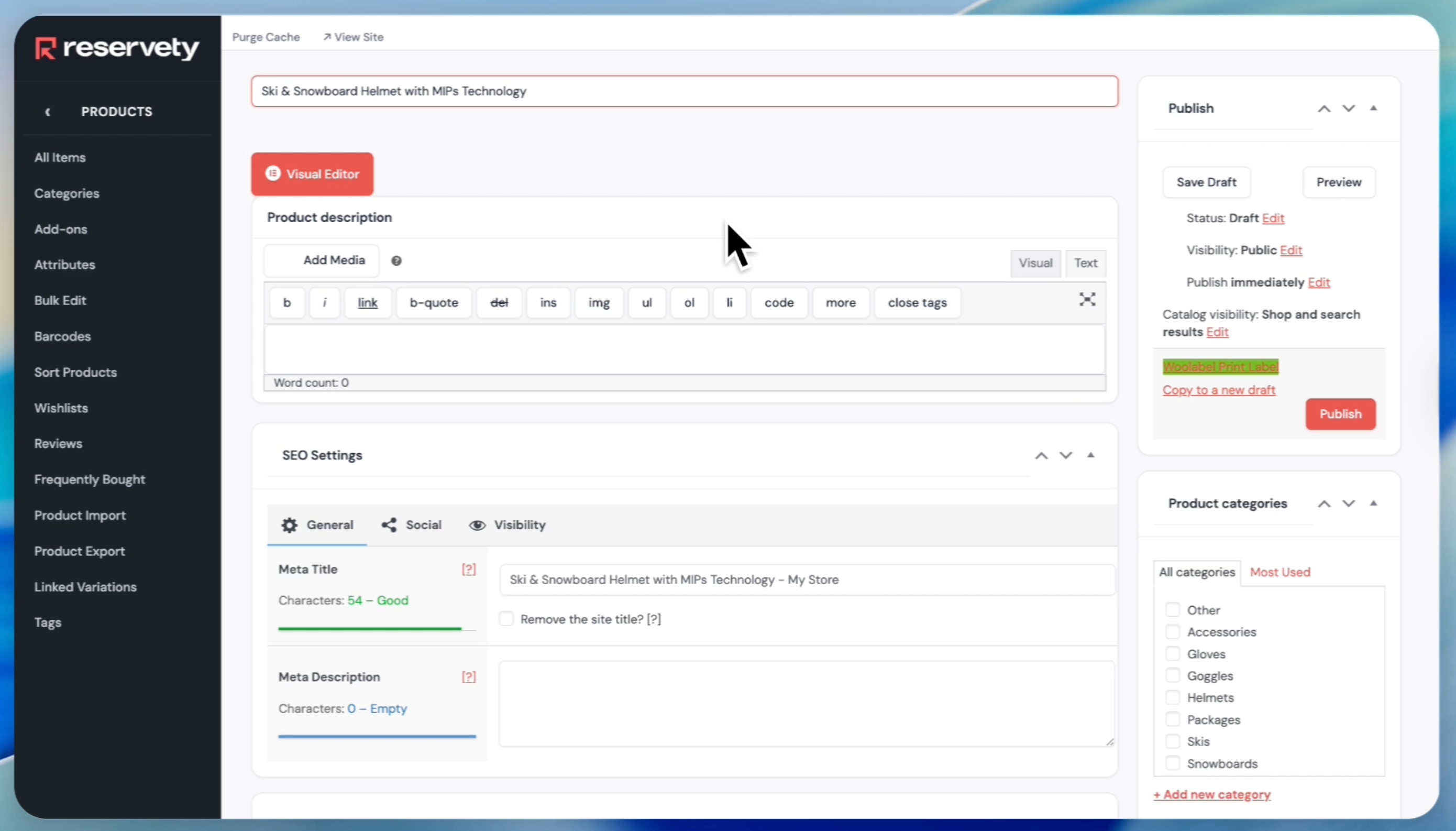
Task: Tick the Accessories category checkbox
Action: click(1173, 632)
